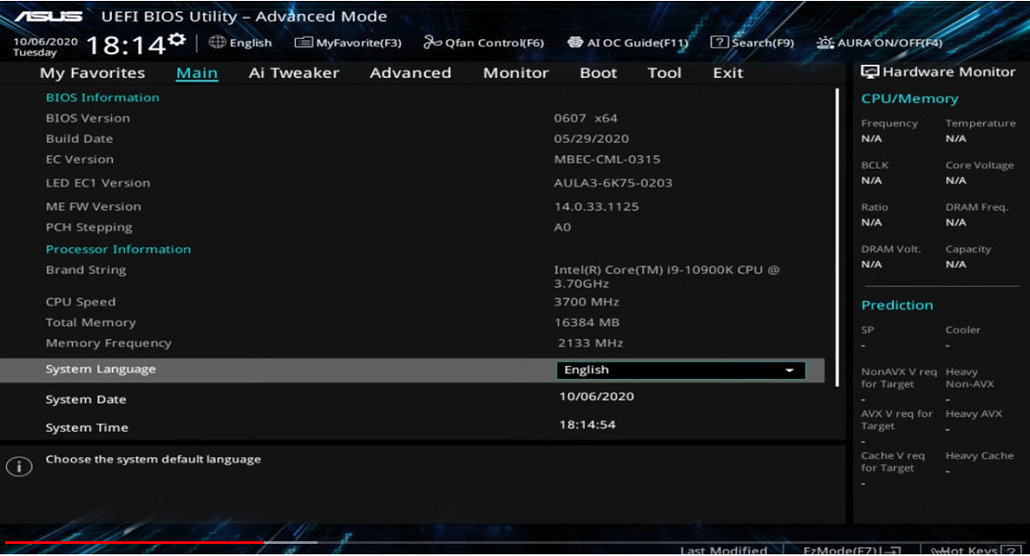The height and width of the screenshot is (556, 1030).
Task: Open the Tool tab
Action: (664, 73)
